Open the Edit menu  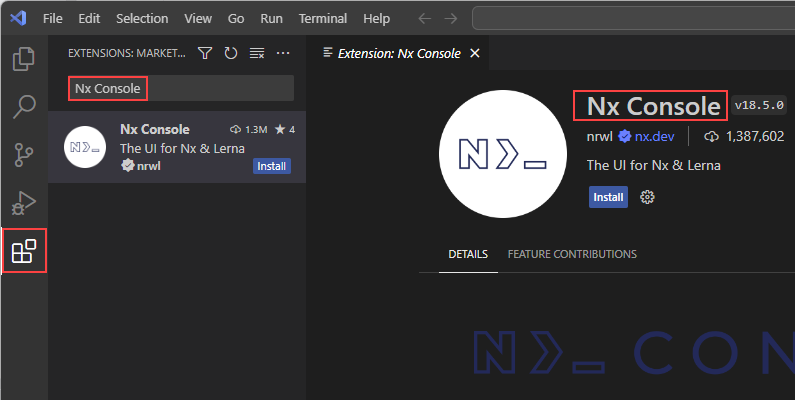pos(89,19)
